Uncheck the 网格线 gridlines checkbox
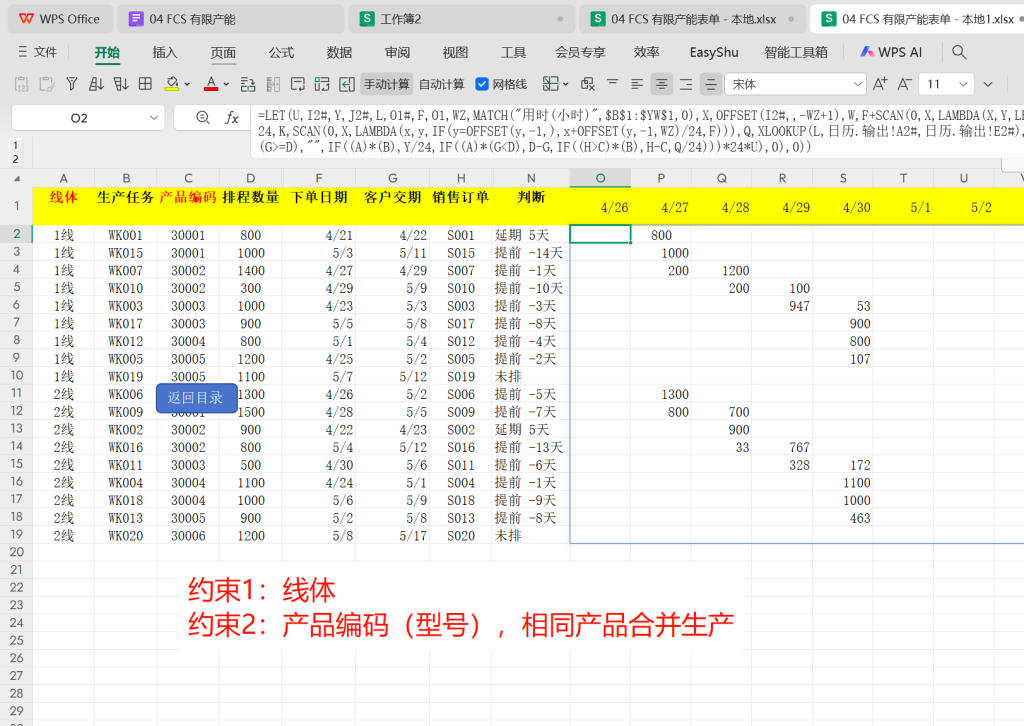This screenshot has height=726, width=1024. pyautogui.click(x=482, y=84)
